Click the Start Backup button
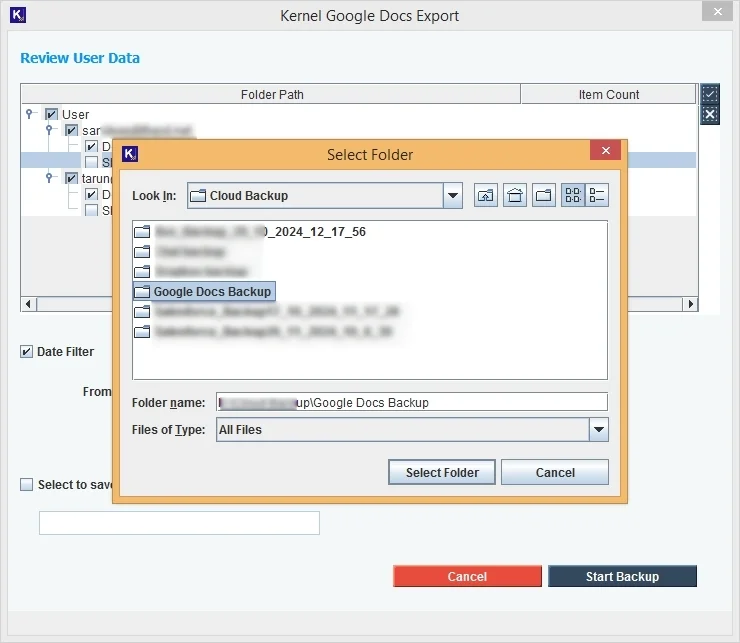 tap(622, 577)
